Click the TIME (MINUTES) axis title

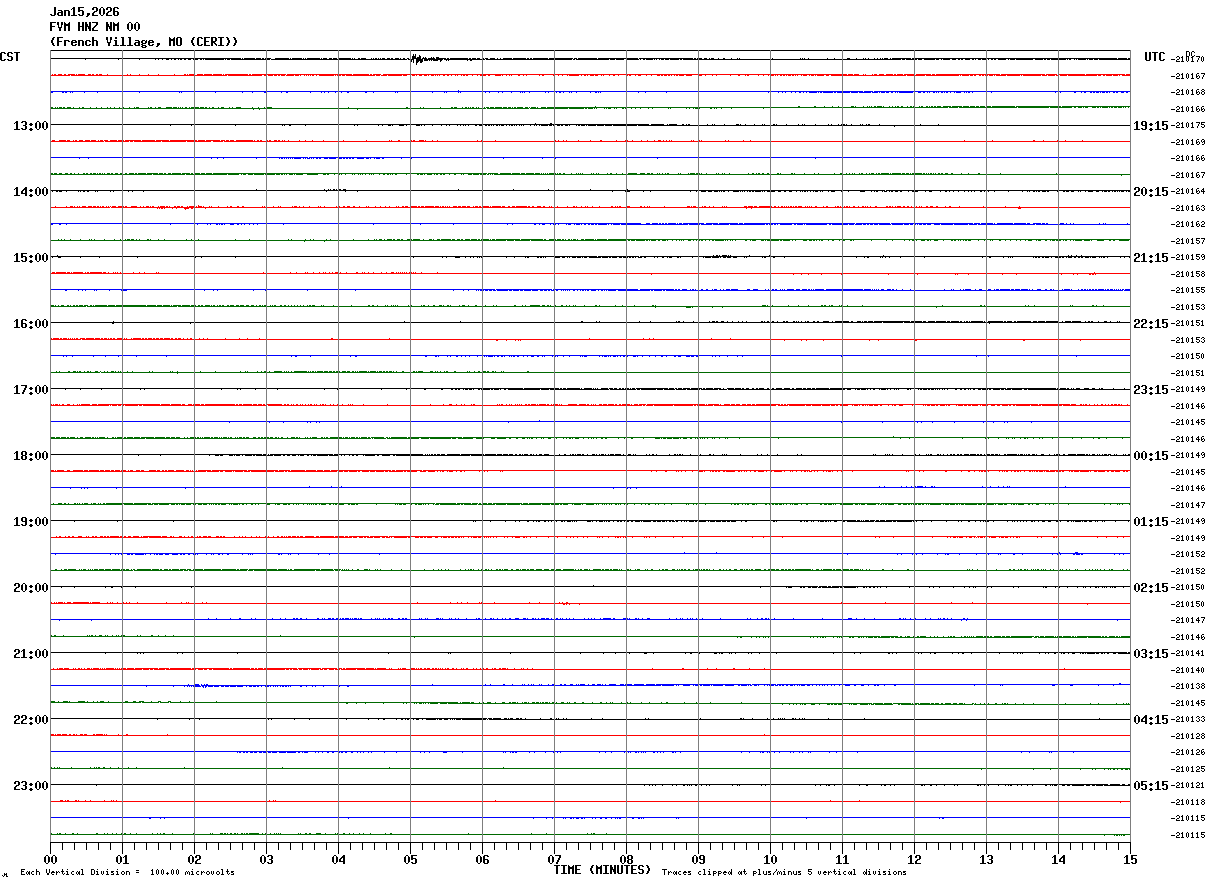[602, 870]
